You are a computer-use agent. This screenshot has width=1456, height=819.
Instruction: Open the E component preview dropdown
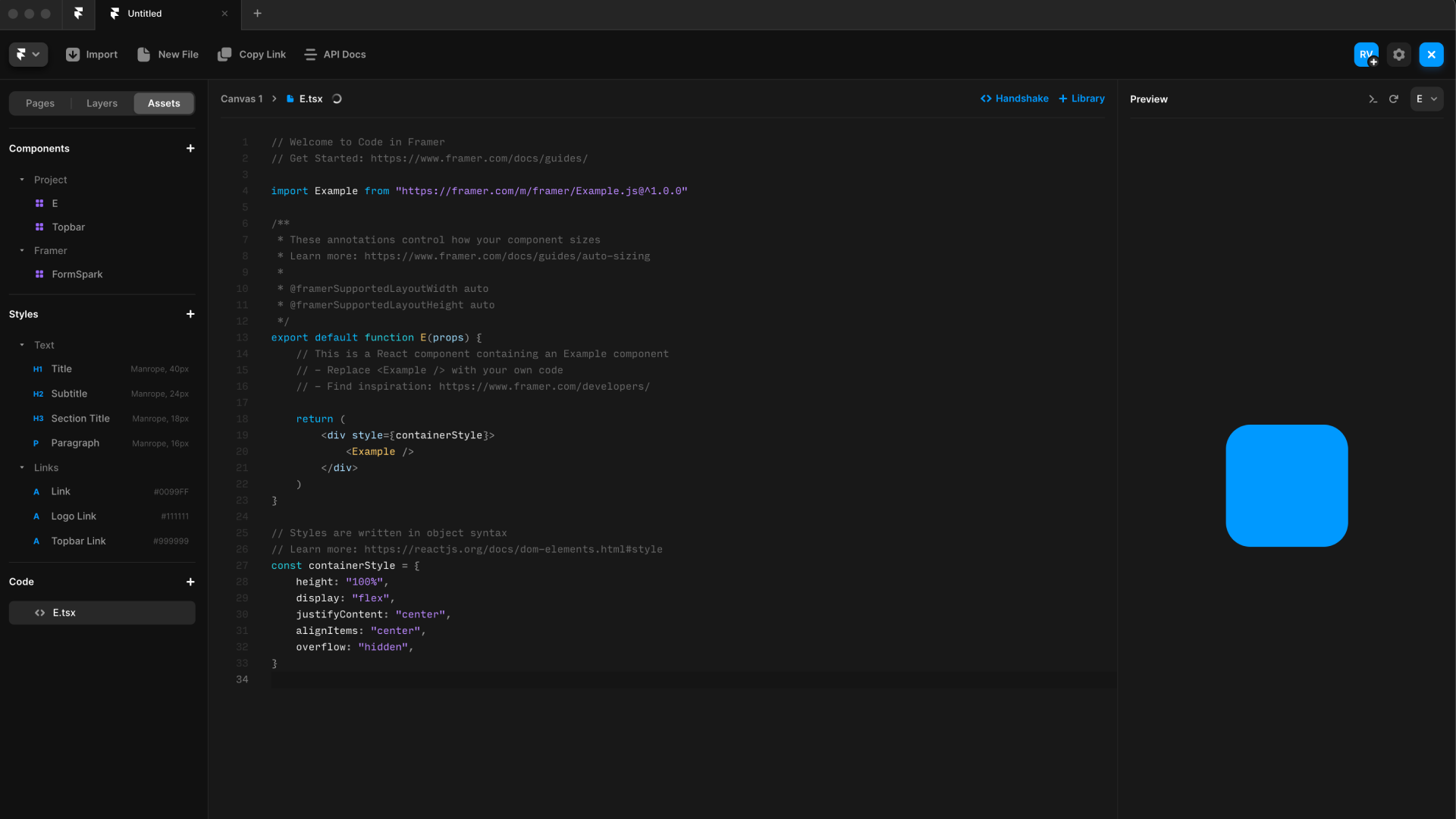point(1426,99)
